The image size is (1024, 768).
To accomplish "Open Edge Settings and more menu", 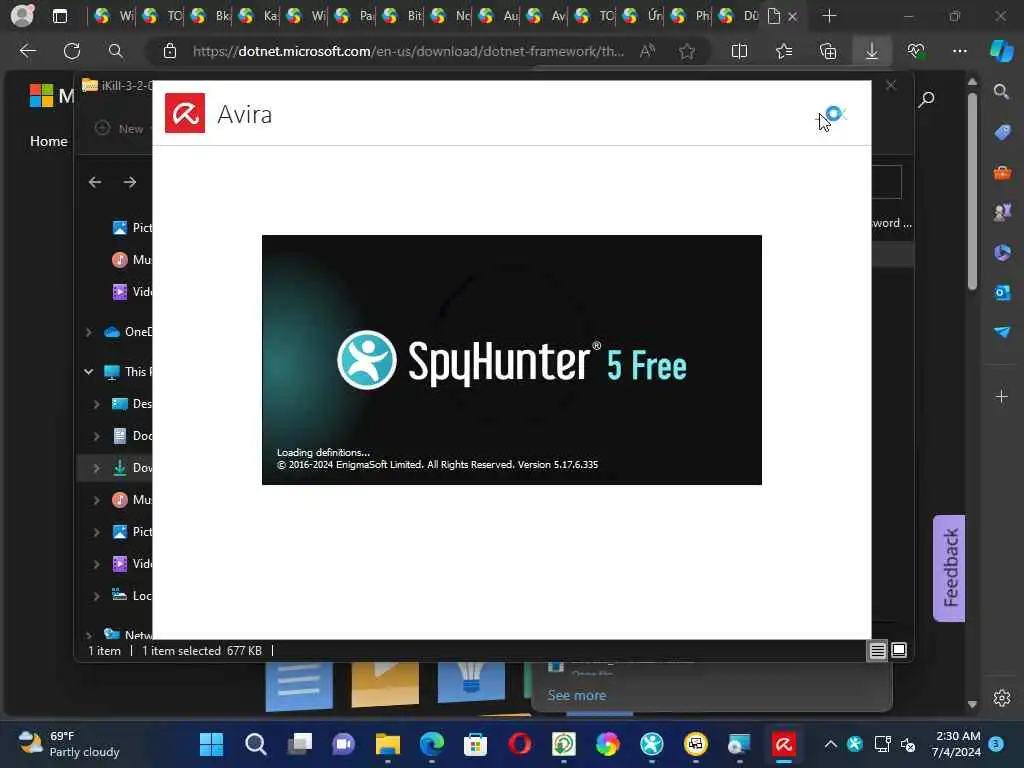I will point(959,51).
